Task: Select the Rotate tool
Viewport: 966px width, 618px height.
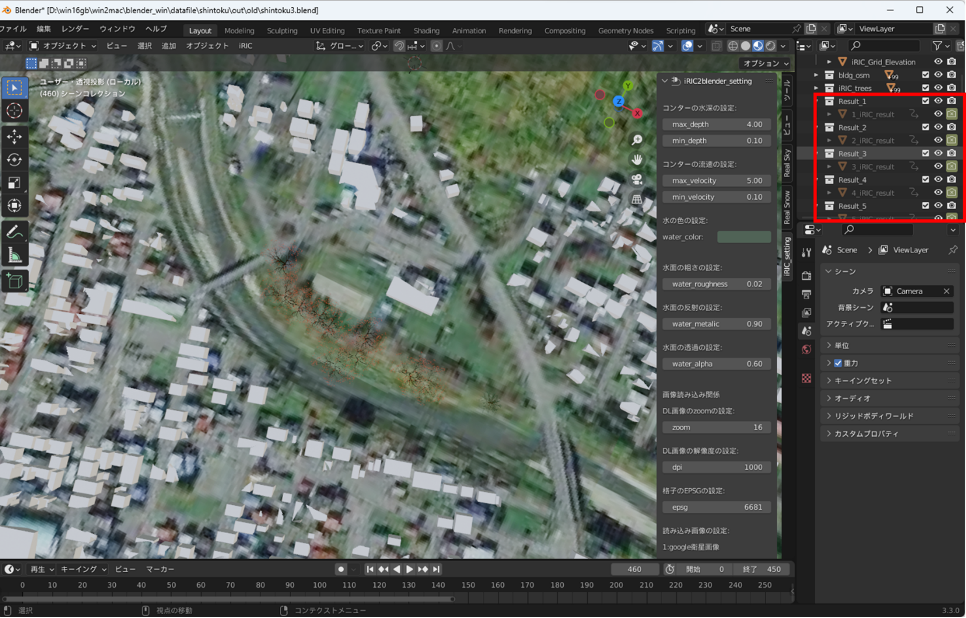Action: tap(14, 160)
